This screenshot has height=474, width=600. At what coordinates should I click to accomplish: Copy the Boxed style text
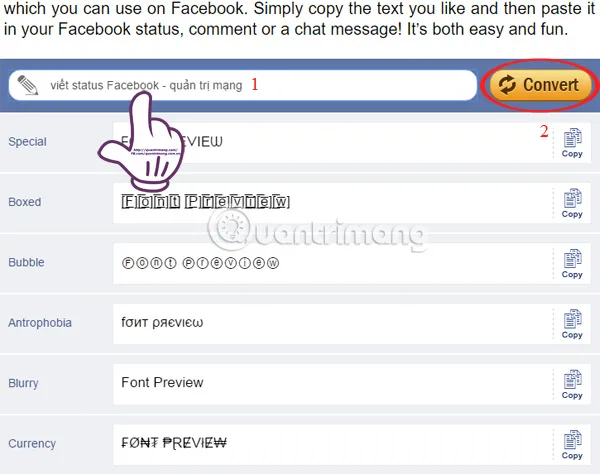pos(572,203)
